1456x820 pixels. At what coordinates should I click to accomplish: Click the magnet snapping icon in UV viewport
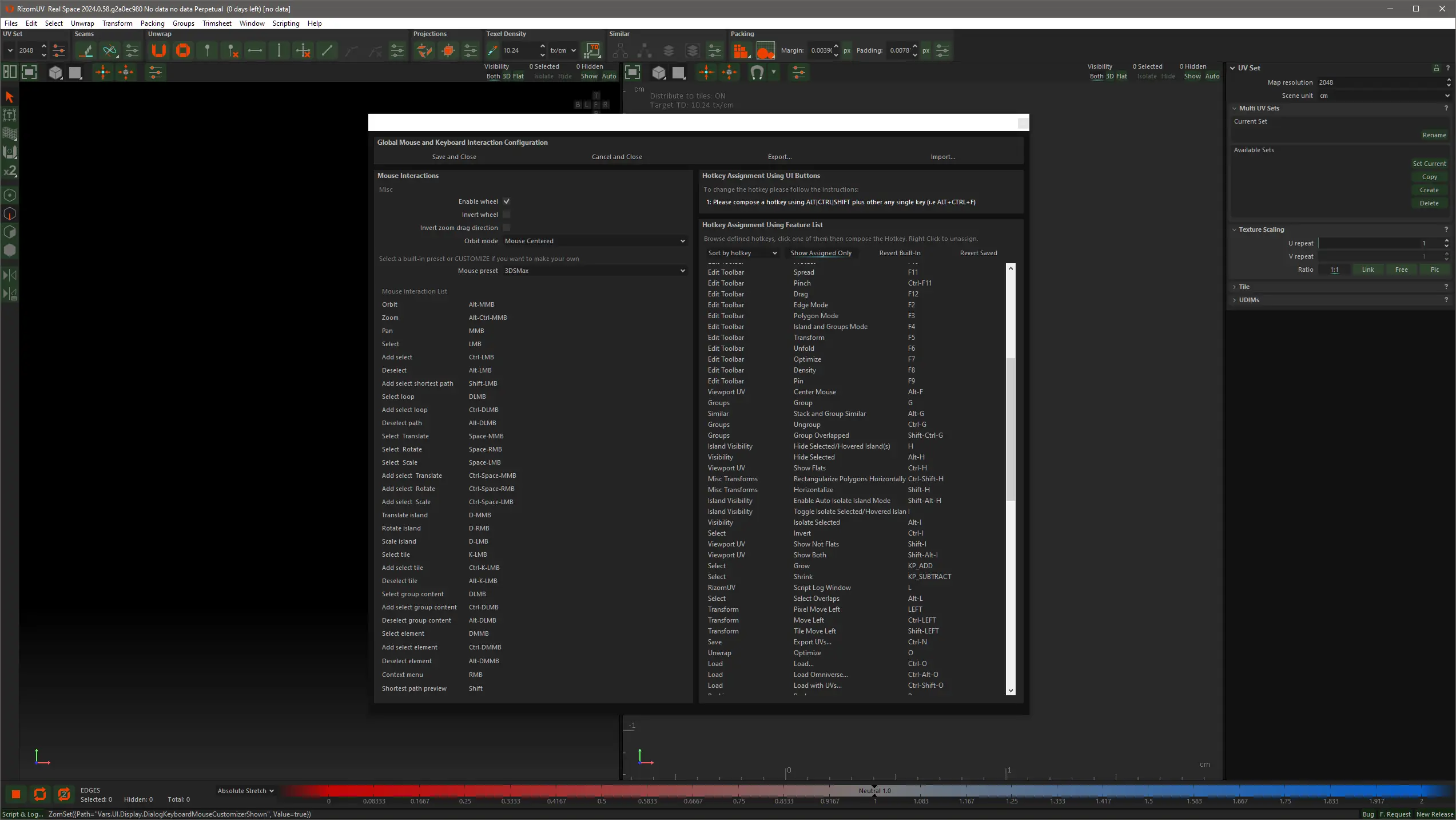point(757,72)
